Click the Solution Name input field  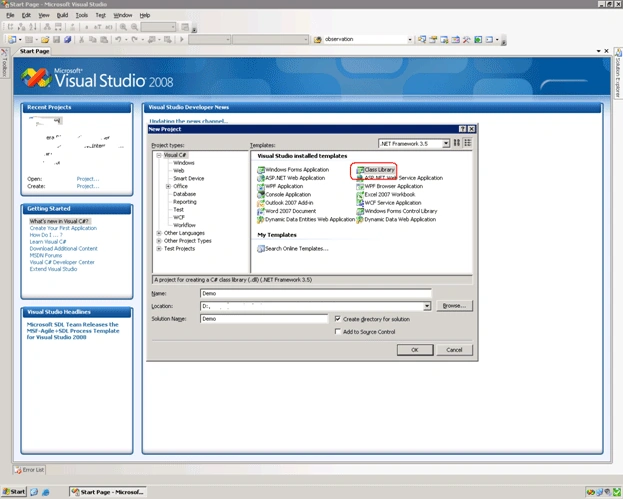[x=264, y=319]
